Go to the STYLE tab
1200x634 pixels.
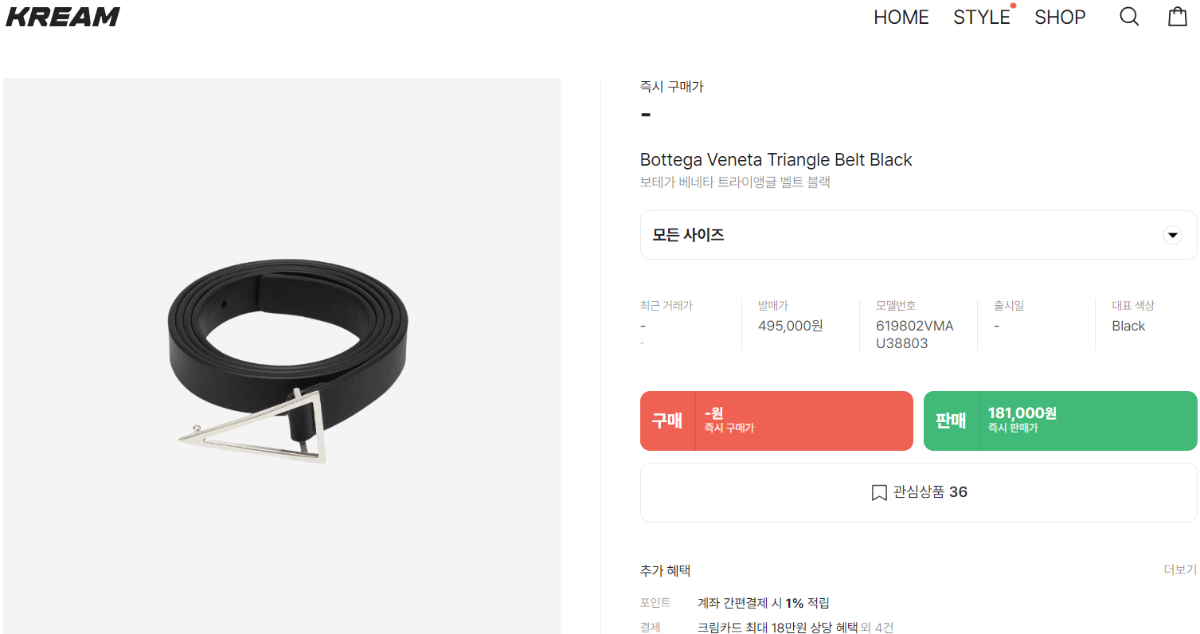coord(981,17)
